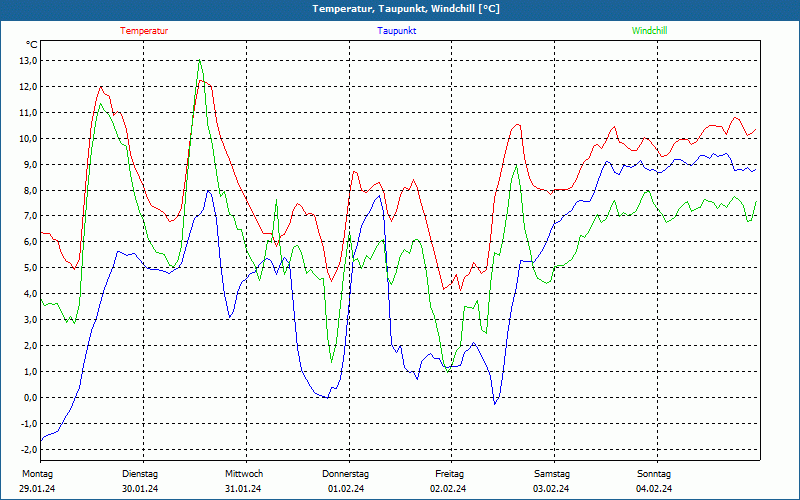Click the 13,0 y-axis value

click(29, 61)
